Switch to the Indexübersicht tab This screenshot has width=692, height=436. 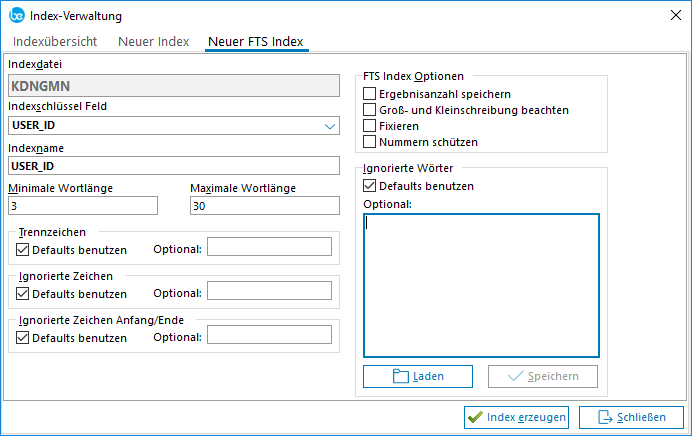coord(55,42)
